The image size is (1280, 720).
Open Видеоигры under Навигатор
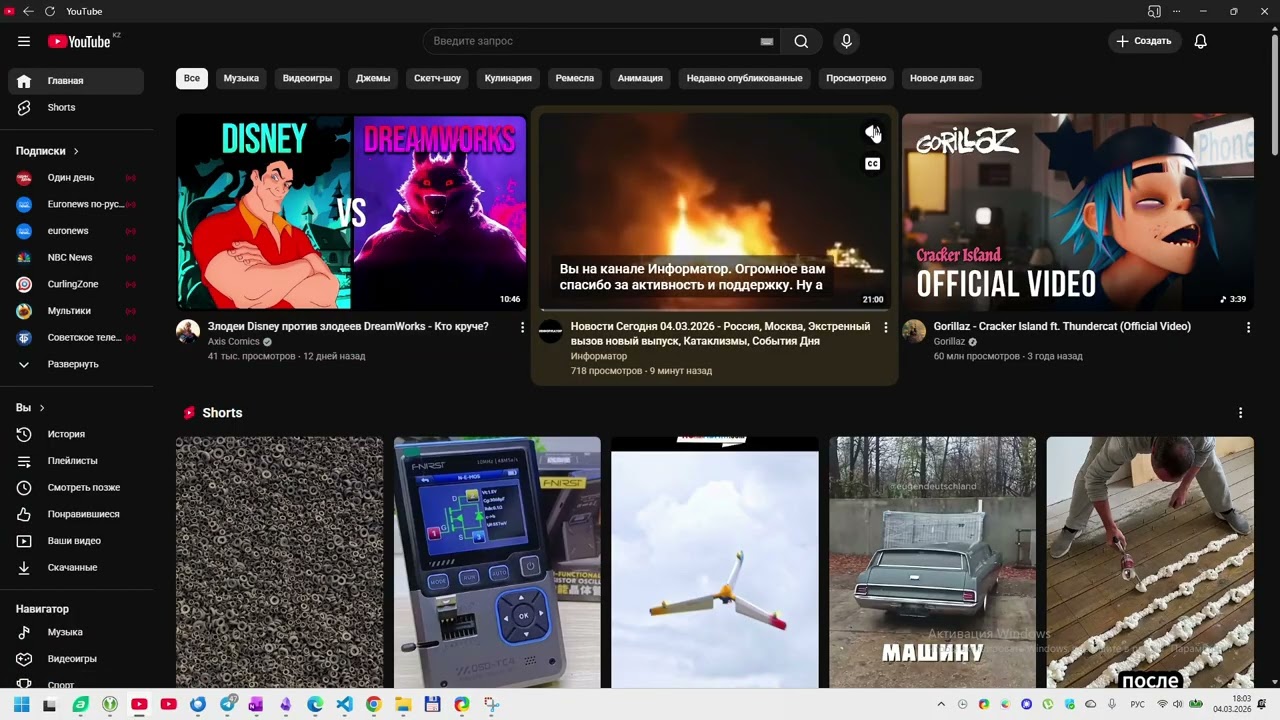[76, 659]
